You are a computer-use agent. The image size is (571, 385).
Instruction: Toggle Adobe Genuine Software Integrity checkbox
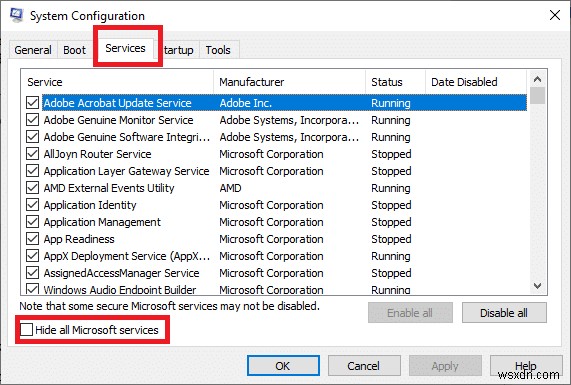click(x=32, y=137)
